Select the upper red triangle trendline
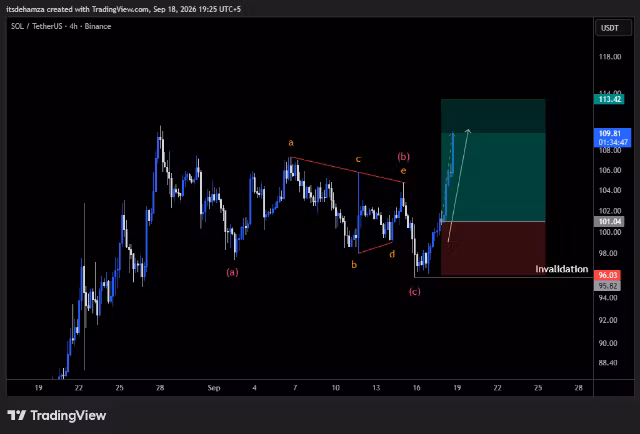This screenshot has height=434, width=640. tap(347, 170)
